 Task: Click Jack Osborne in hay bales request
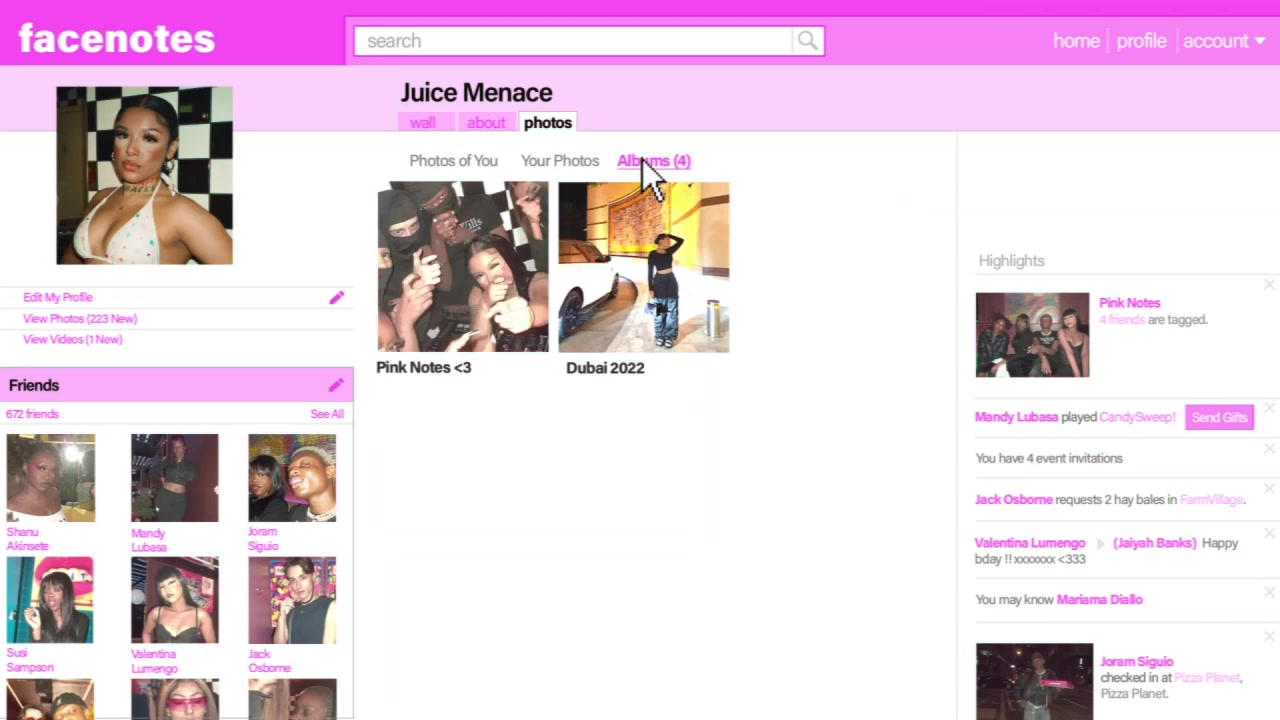(x=1013, y=499)
